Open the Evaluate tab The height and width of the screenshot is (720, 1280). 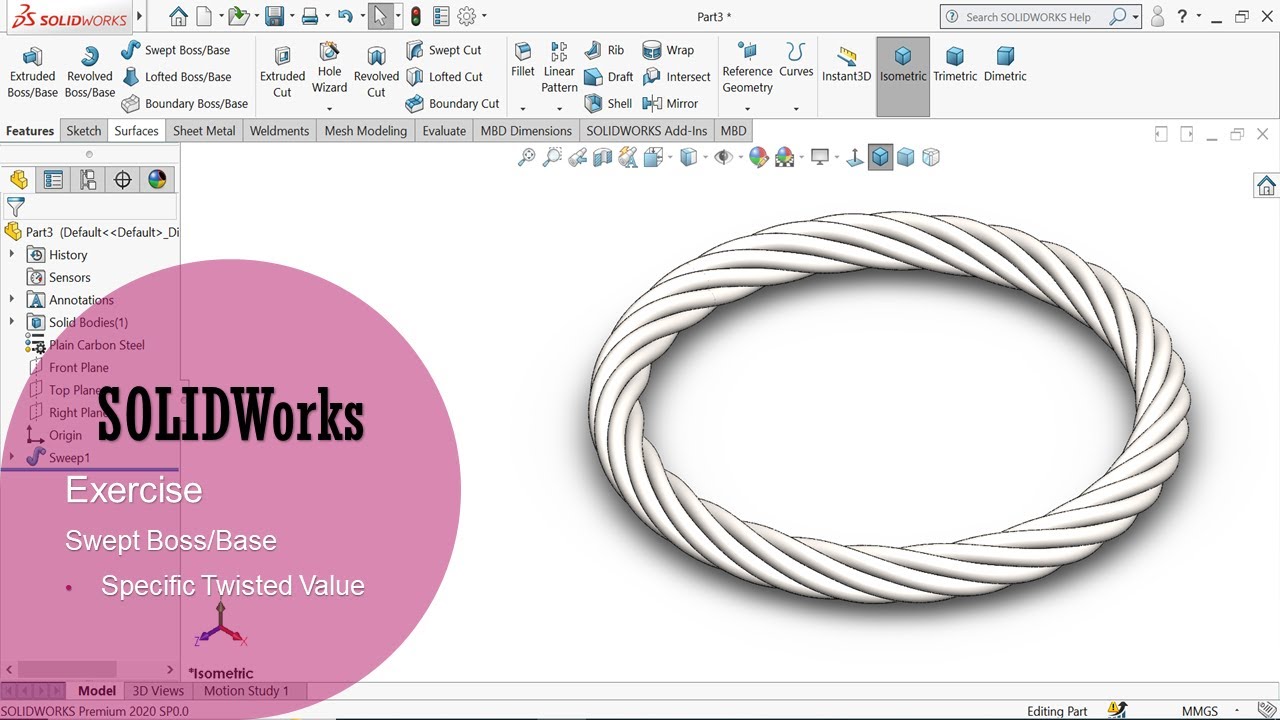tap(444, 131)
